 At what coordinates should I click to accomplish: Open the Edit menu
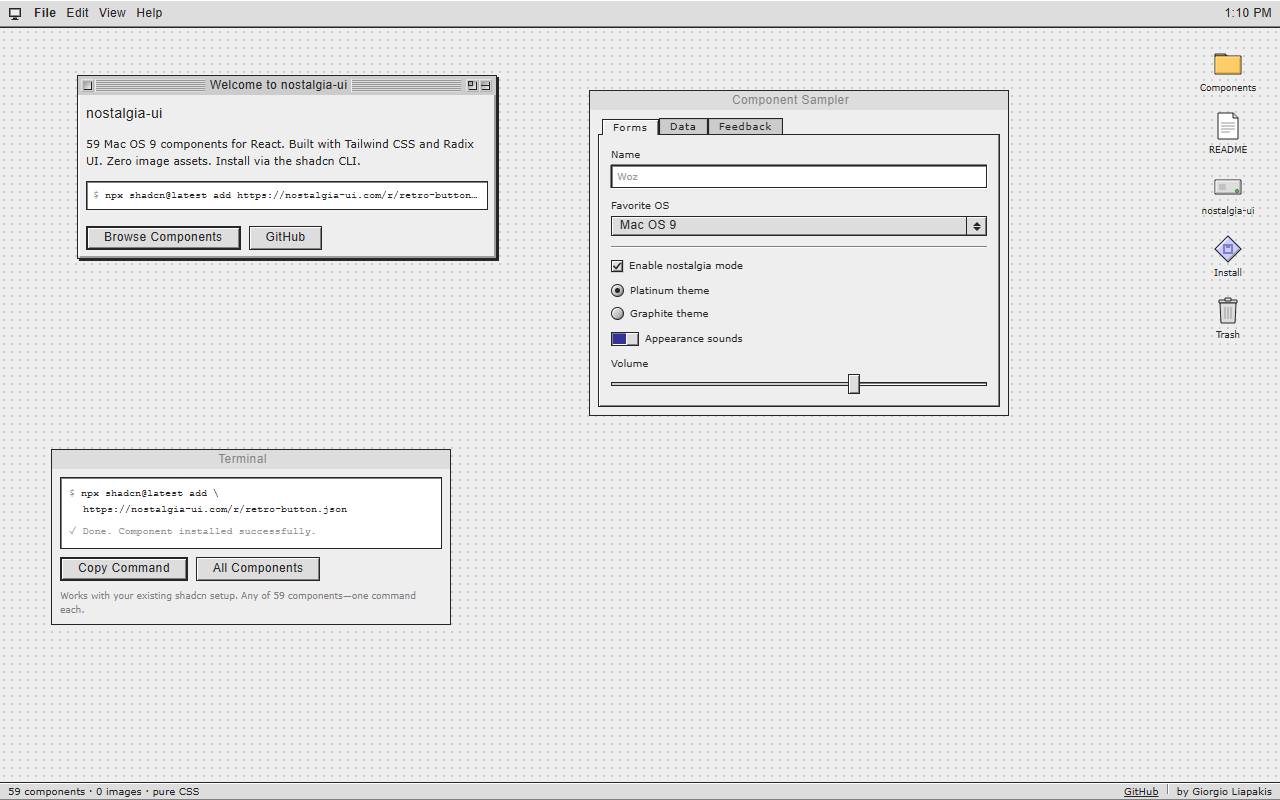tap(78, 13)
